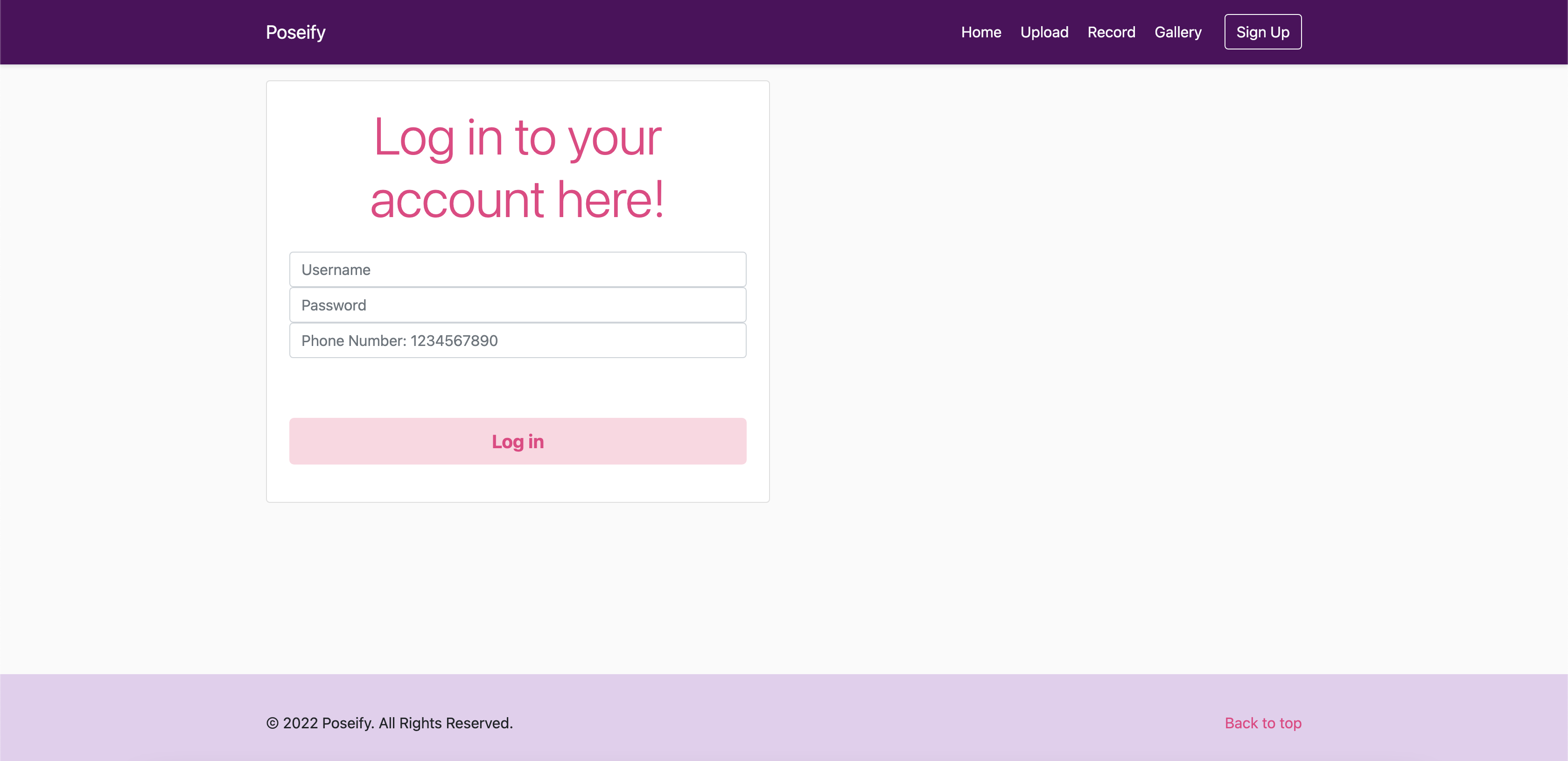The image size is (1568, 761).
Task: Click empty purple navbar left of Poseify
Action: 122,32
